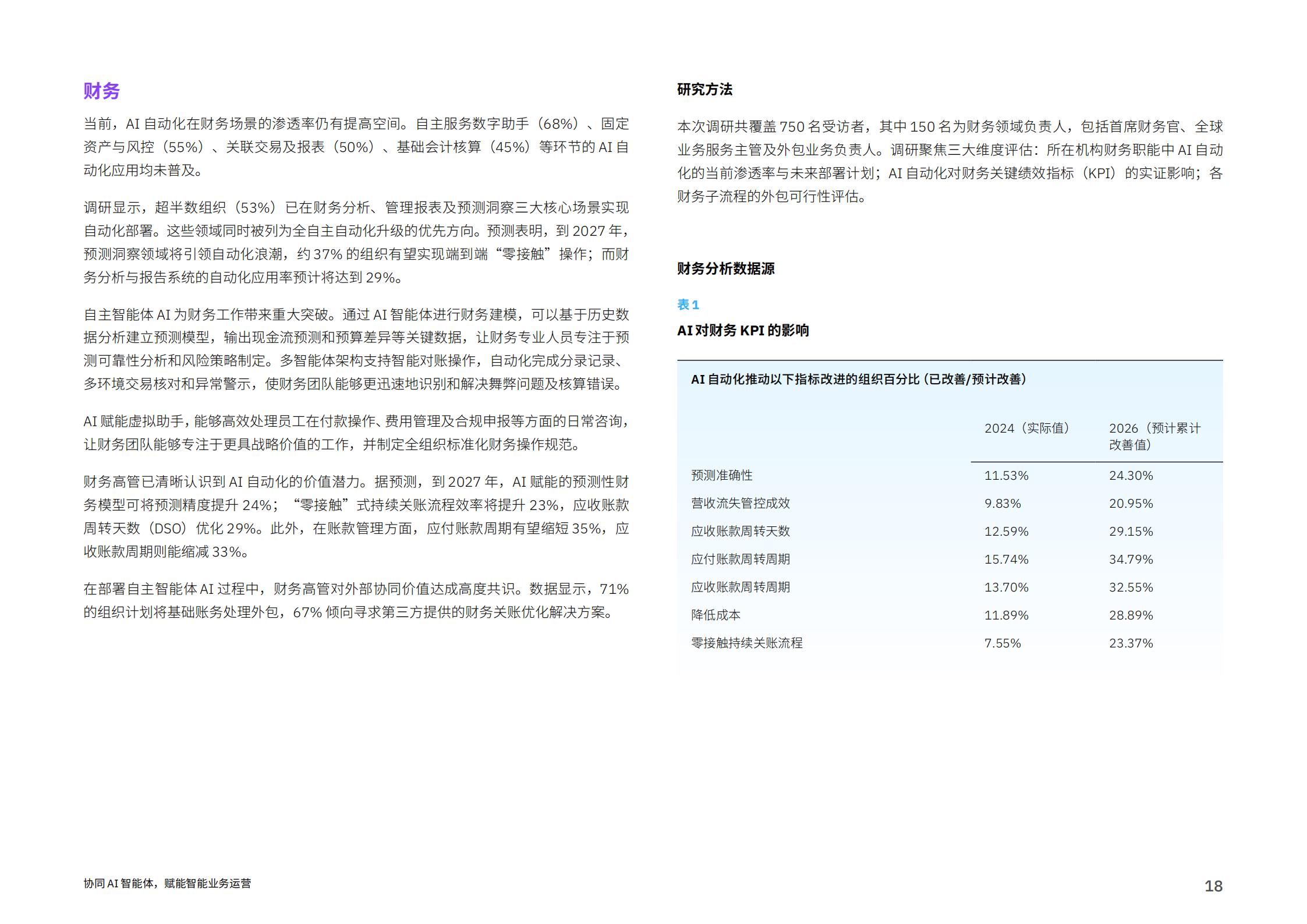
Task: Click page number 18 in footer
Action: (x=1213, y=886)
